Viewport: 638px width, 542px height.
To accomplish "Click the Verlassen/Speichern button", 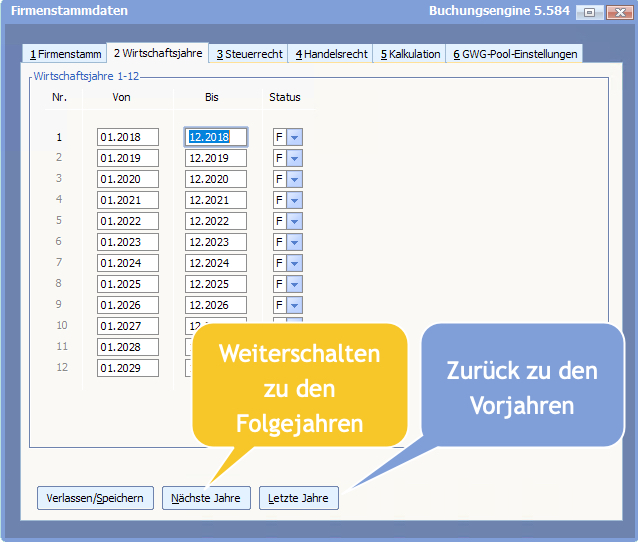I will (96, 498).
